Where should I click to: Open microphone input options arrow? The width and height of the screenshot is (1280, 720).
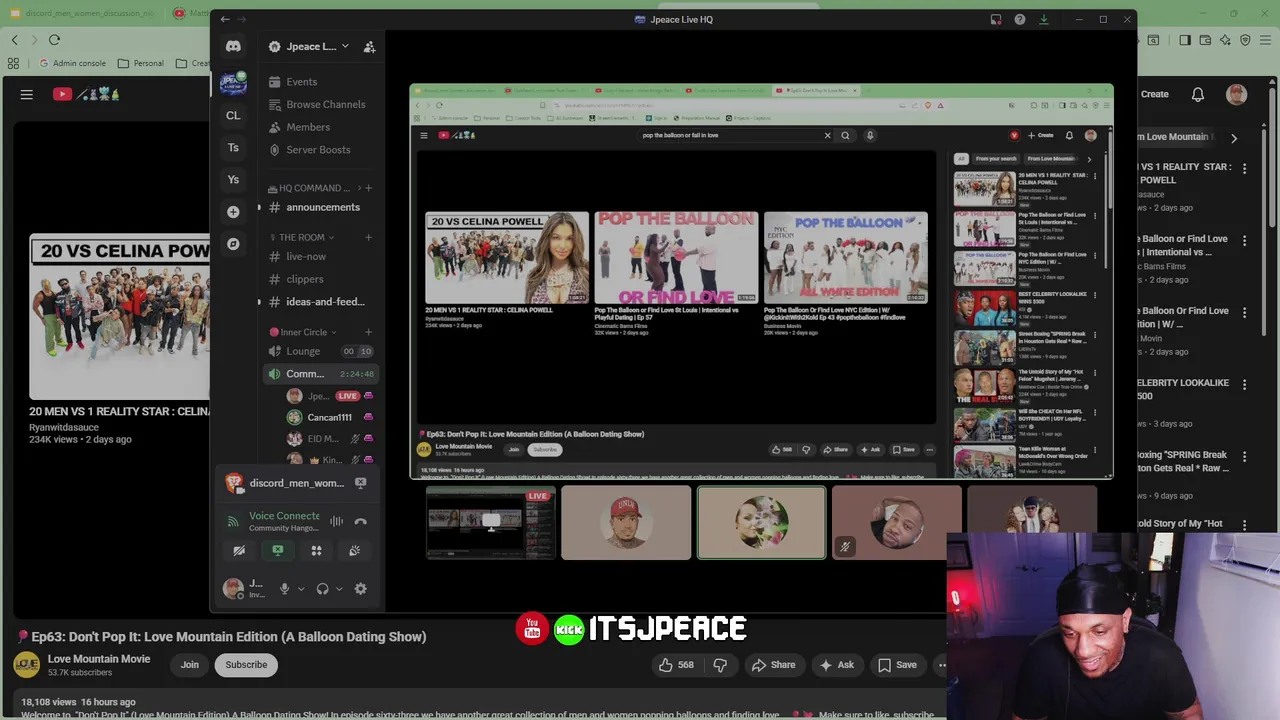click(x=301, y=589)
